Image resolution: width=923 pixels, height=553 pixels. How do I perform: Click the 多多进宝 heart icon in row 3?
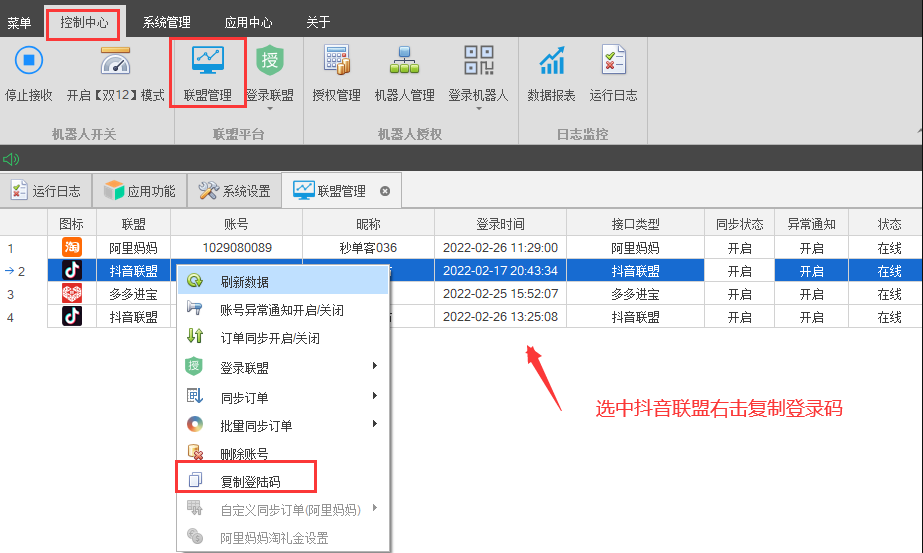pyautogui.click(x=72, y=293)
